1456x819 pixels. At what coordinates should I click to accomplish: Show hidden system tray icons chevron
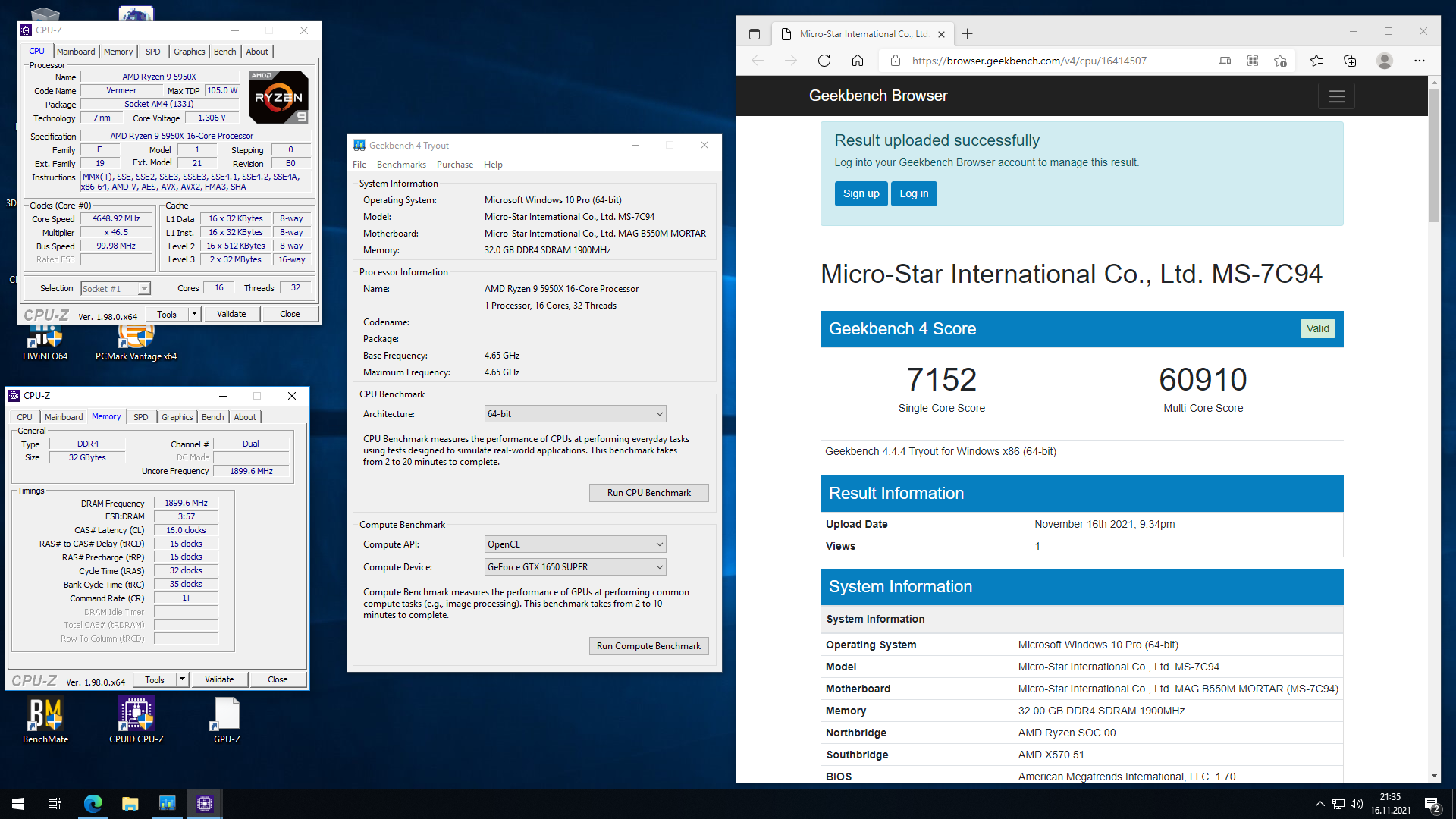1319,804
